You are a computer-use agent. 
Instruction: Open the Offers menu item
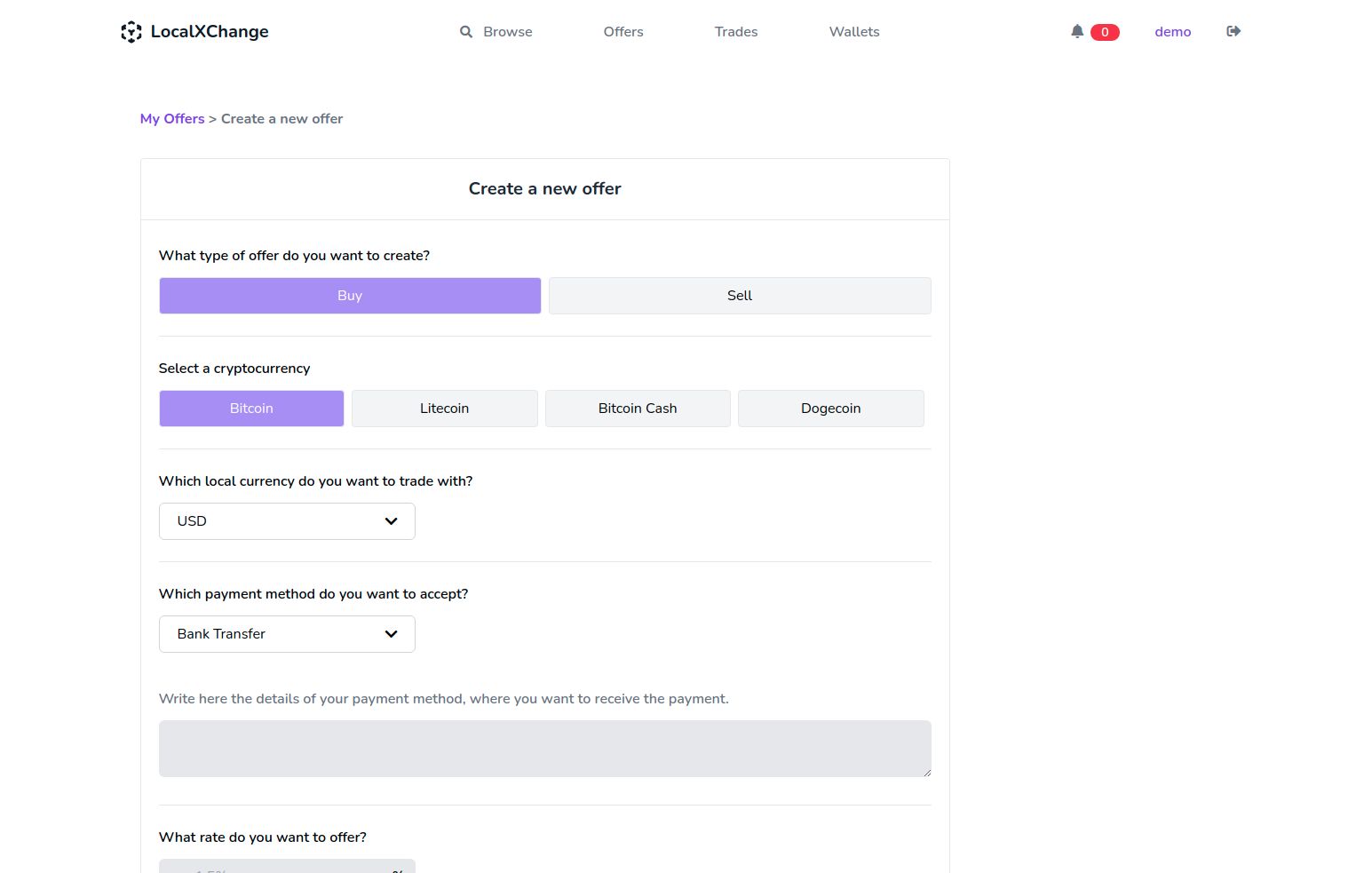623,32
